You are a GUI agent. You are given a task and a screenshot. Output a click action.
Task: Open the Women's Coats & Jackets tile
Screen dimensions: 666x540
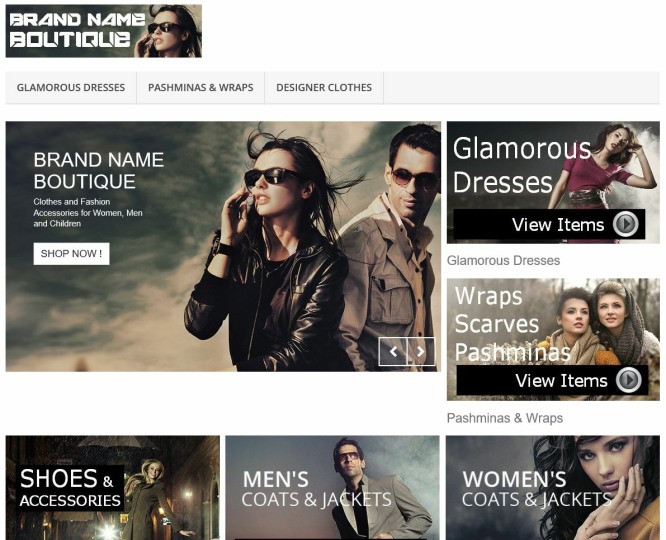553,488
